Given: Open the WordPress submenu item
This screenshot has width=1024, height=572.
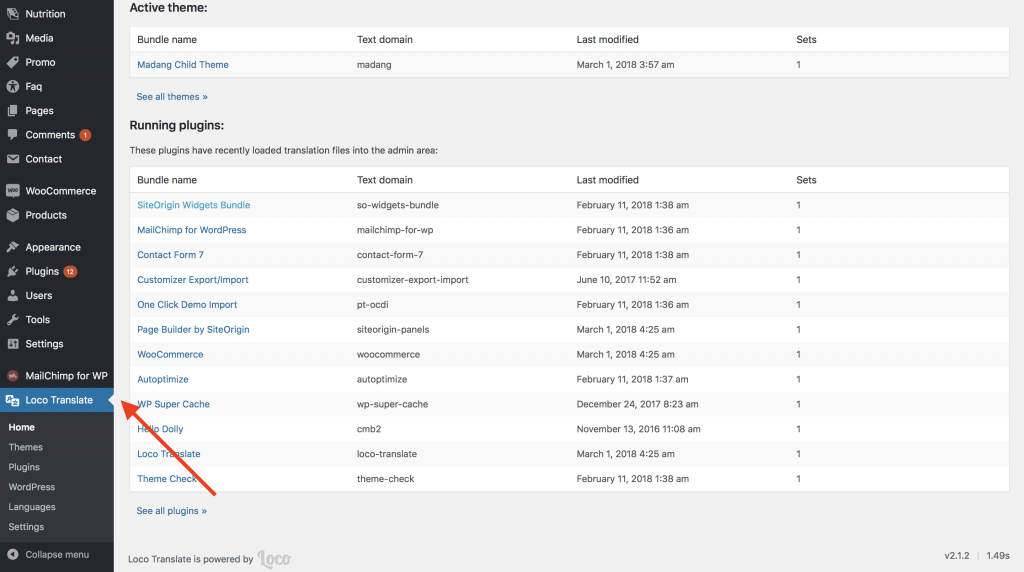Looking at the screenshot, I should click(31, 487).
